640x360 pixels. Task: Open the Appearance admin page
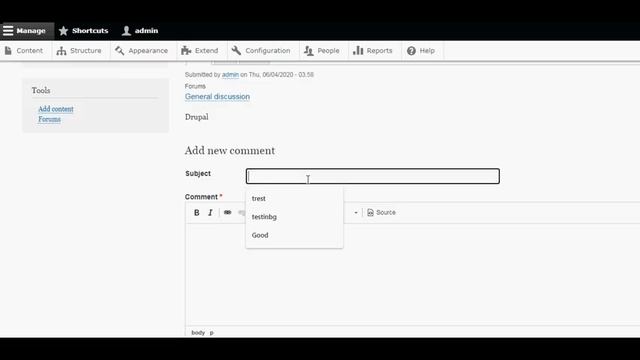(142, 51)
